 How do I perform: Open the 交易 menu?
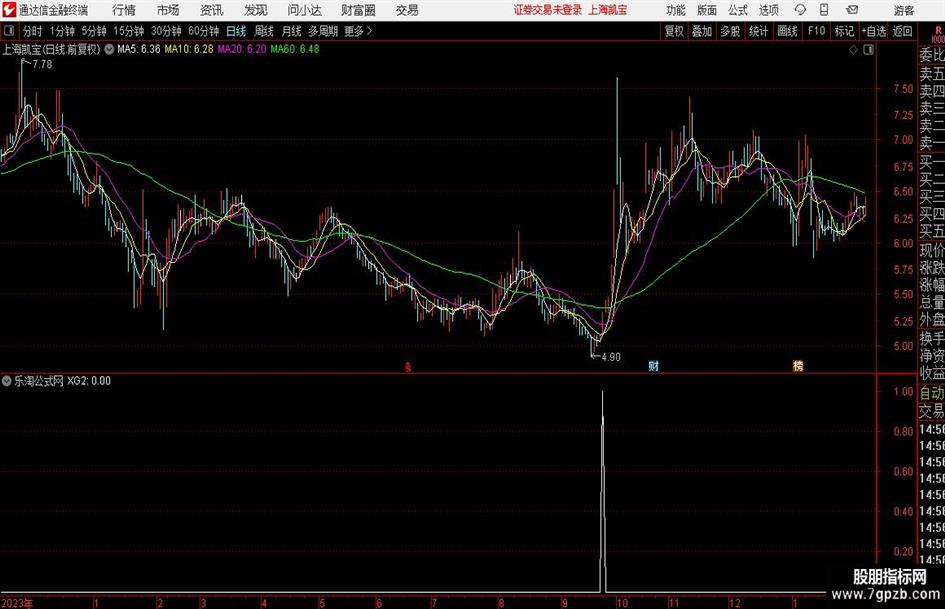(x=407, y=10)
